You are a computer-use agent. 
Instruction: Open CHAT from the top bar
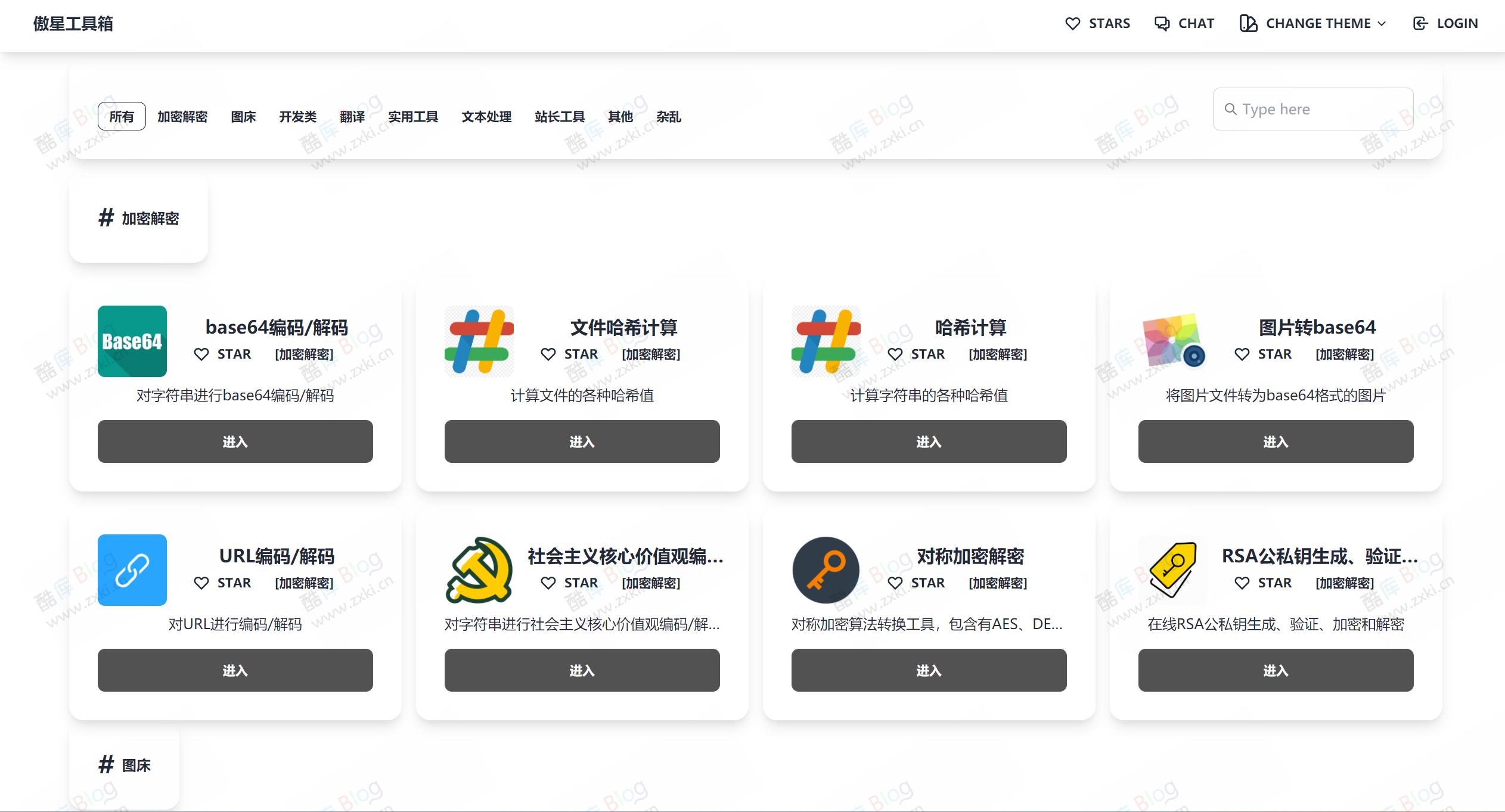tap(1184, 23)
